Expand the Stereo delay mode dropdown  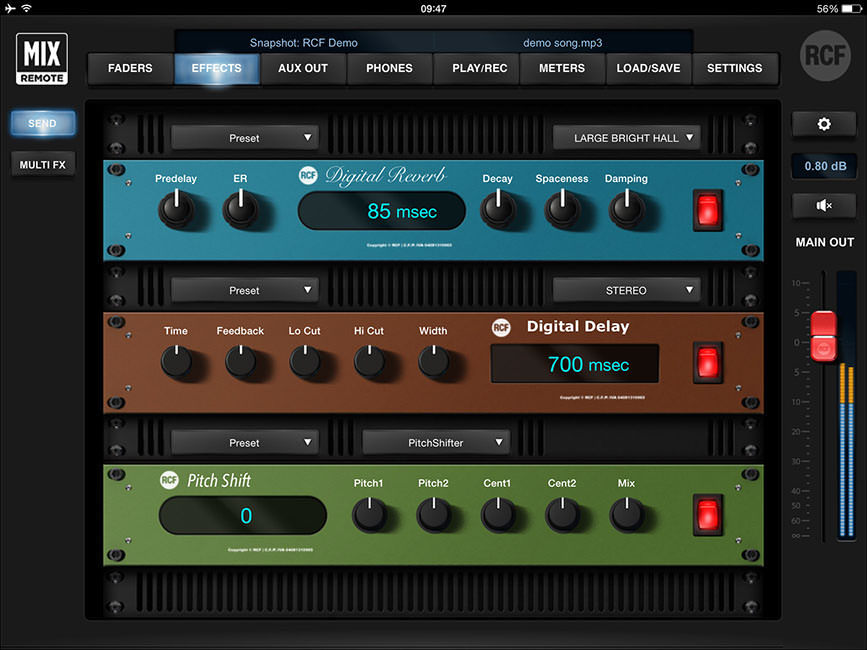pos(626,290)
